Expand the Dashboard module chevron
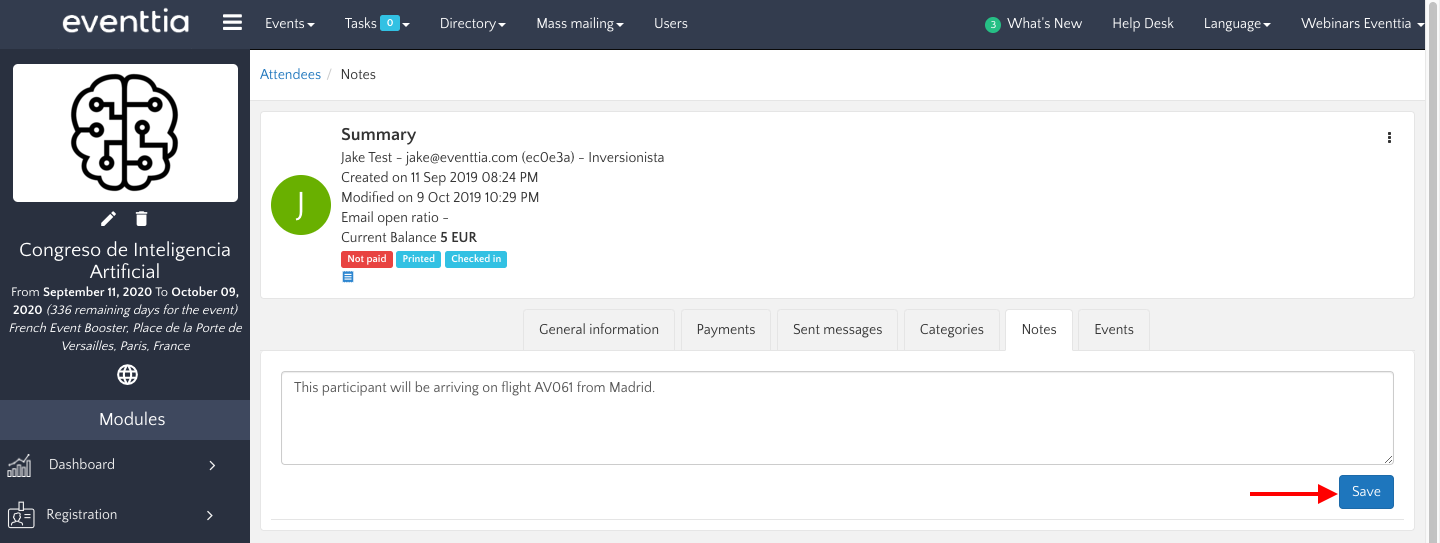Image resolution: width=1440 pixels, height=543 pixels. 212,465
